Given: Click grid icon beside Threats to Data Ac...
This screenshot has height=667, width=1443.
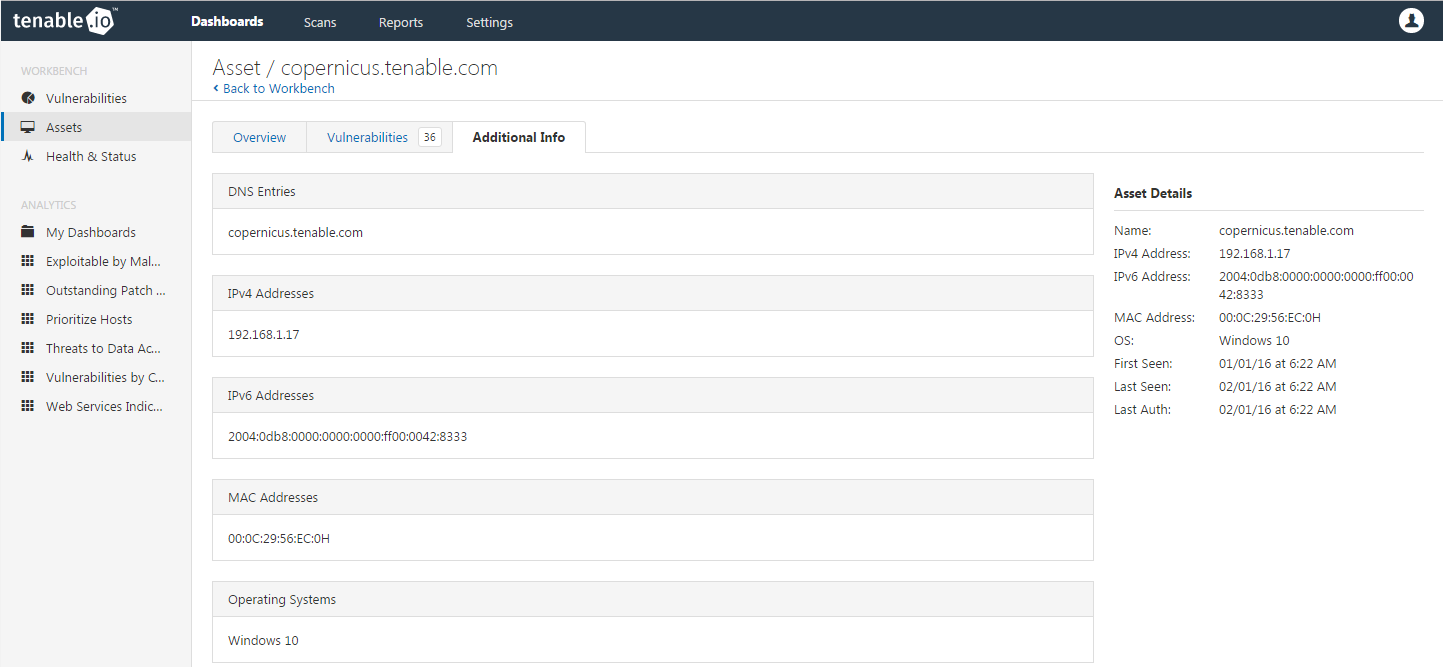Looking at the screenshot, I should 28,348.
